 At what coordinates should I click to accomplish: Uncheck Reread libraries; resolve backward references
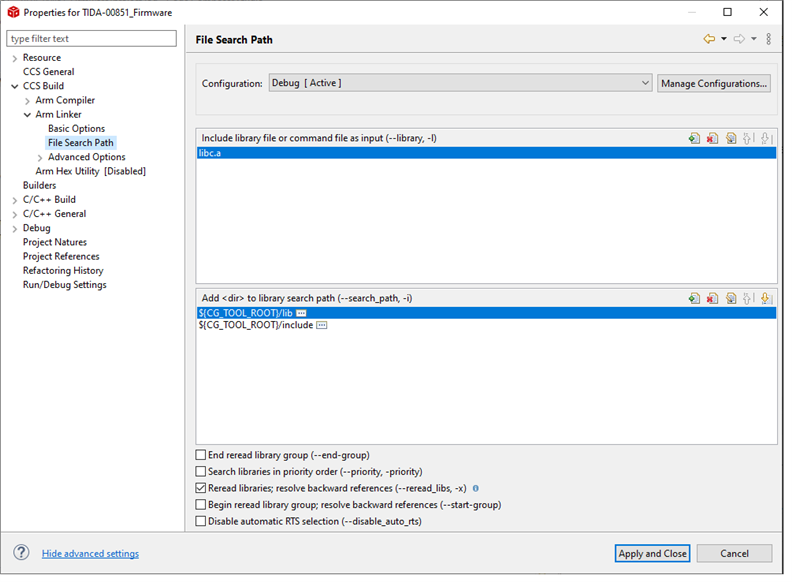(x=201, y=488)
